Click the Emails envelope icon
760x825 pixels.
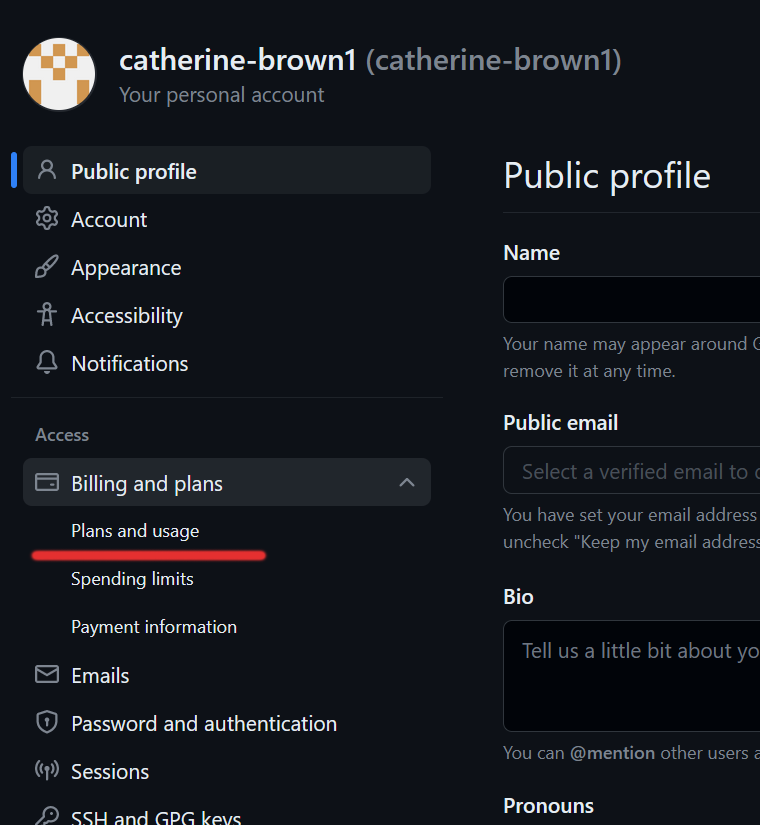coord(46,675)
